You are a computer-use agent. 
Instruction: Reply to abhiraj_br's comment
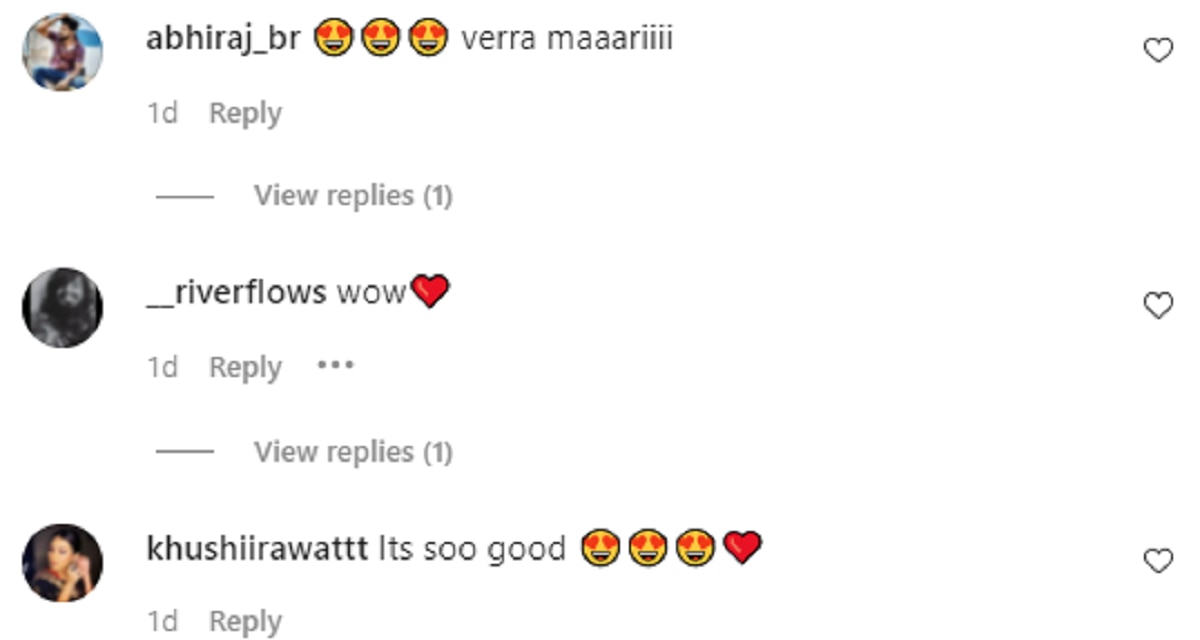(x=245, y=113)
